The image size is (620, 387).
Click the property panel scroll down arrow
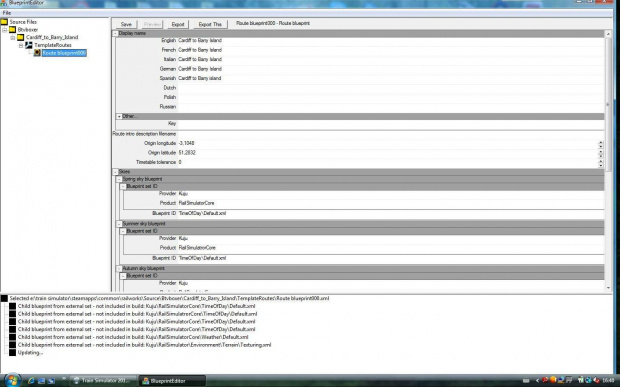coord(608,288)
